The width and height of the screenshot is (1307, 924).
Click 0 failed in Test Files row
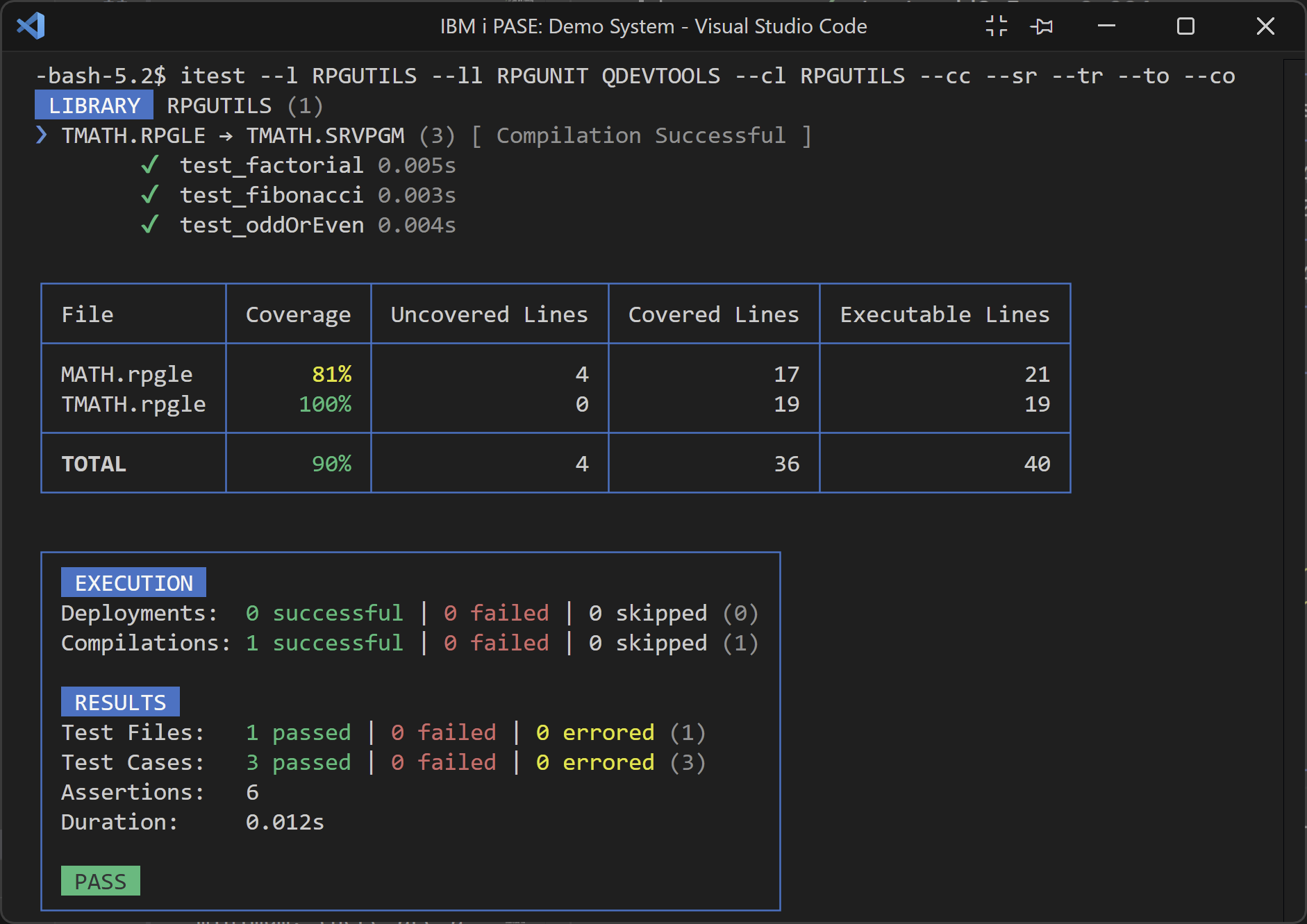[444, 732]
